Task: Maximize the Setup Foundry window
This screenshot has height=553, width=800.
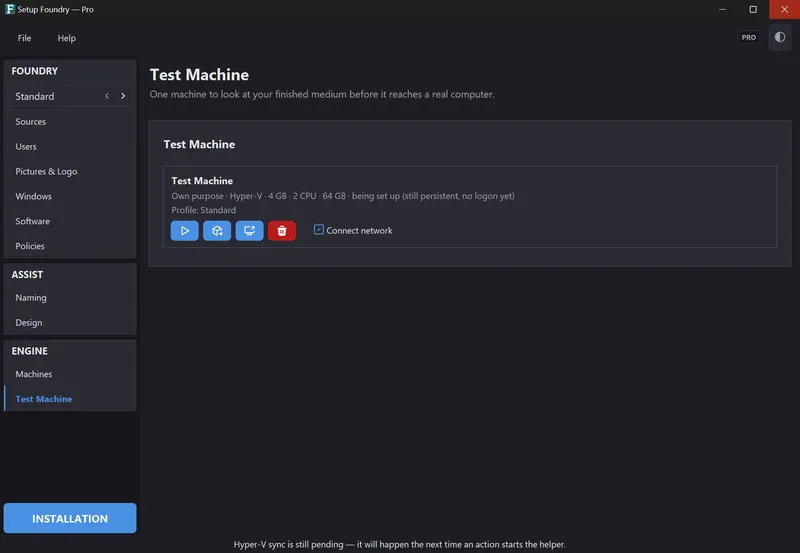Action: (753, 9)
